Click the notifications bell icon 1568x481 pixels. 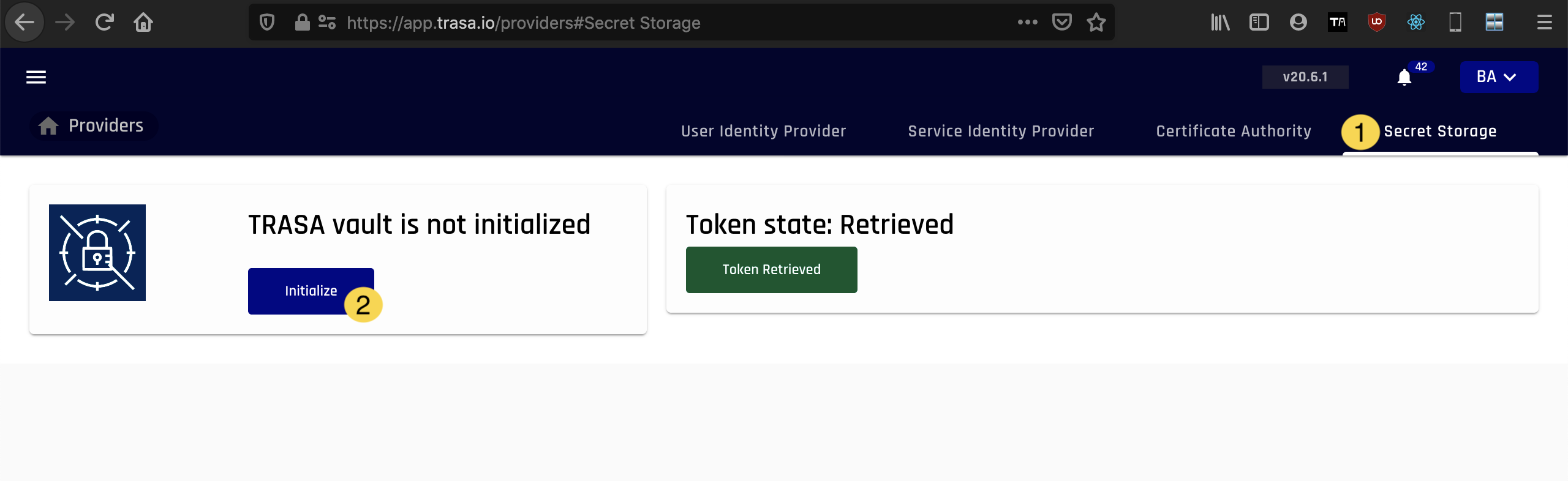click(1404, 78)
